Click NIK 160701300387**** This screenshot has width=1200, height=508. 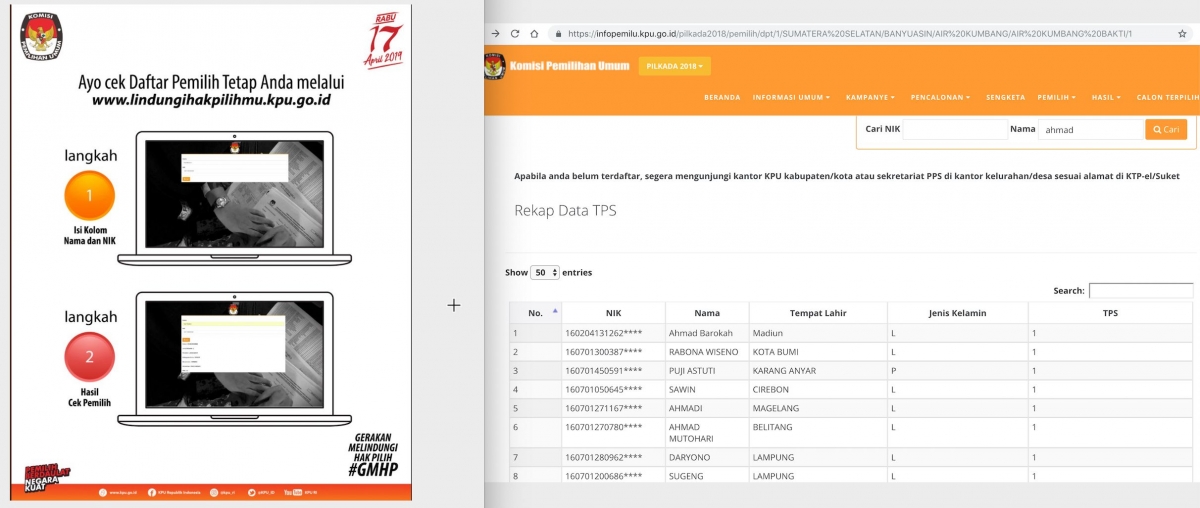[603, 352]
